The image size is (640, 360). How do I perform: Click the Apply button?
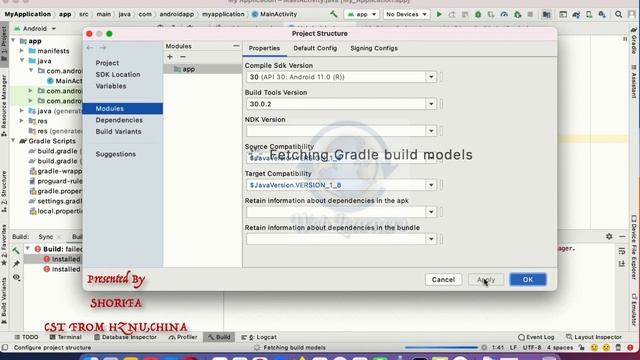pos(486,280)
